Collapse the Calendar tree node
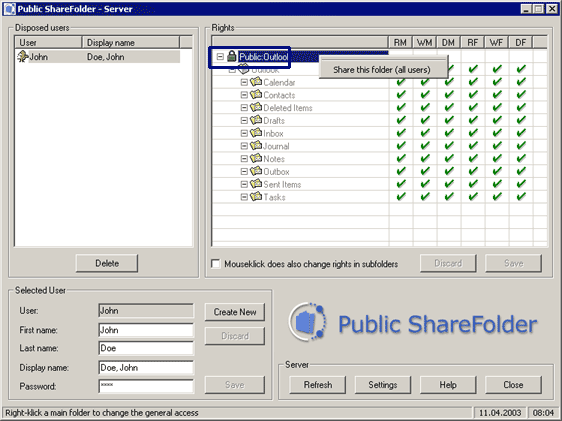Image resolution: width=562 pixels, height=421 pixels. [244, 82]
